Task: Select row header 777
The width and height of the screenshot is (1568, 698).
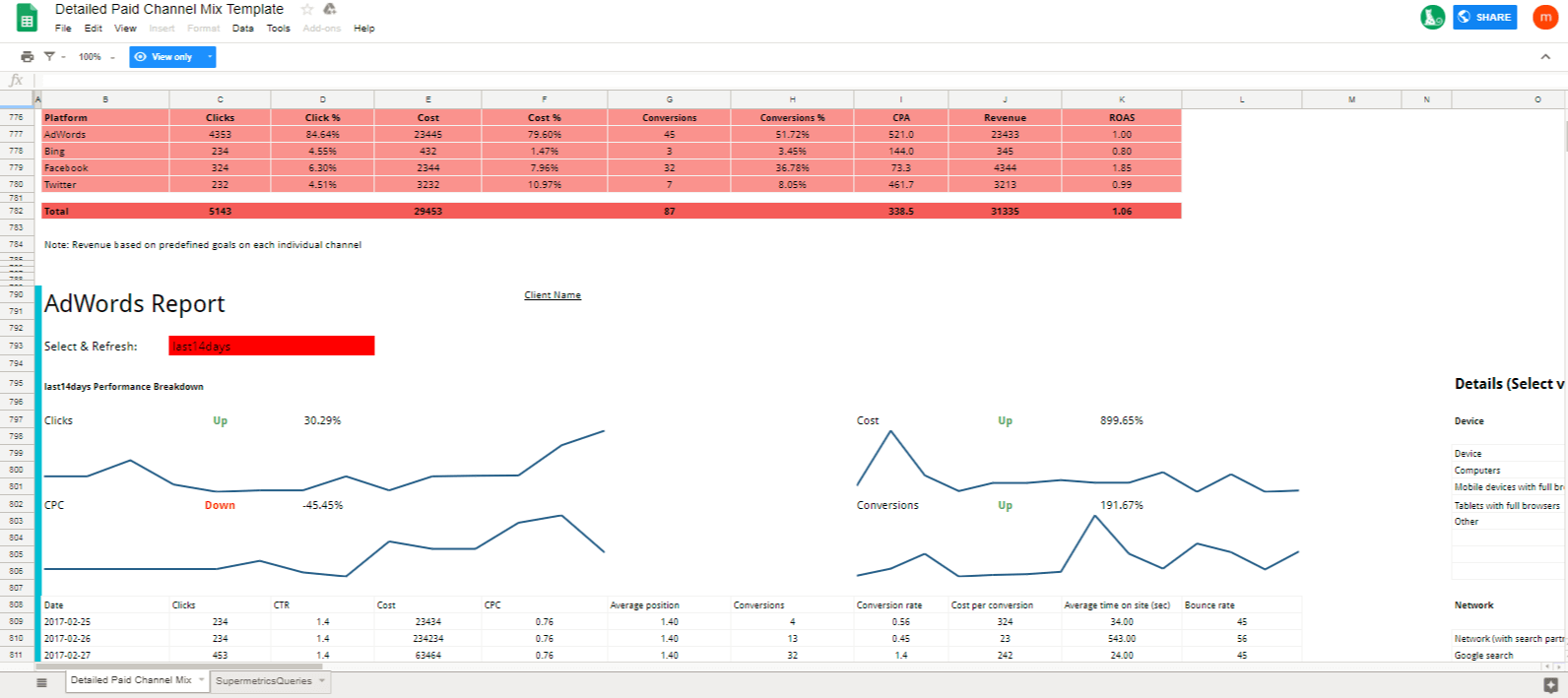Action: point(17,134)
